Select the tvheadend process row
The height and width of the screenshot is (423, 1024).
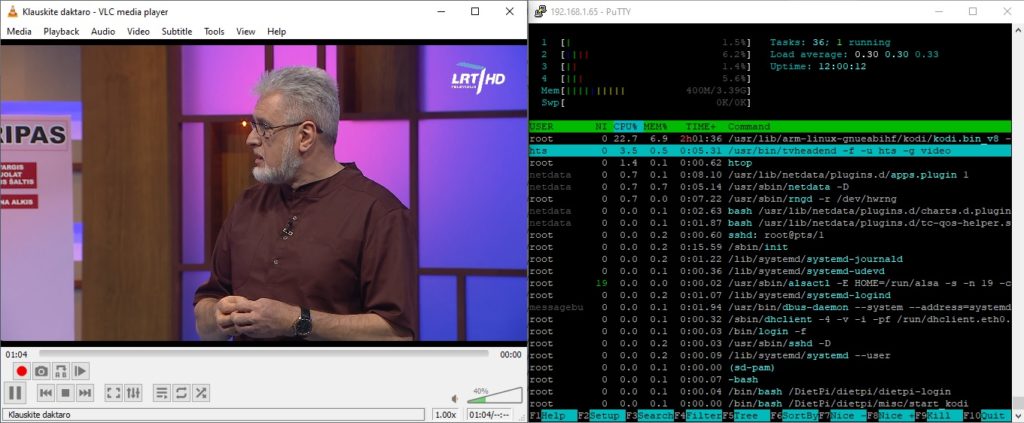click(771, 151)
